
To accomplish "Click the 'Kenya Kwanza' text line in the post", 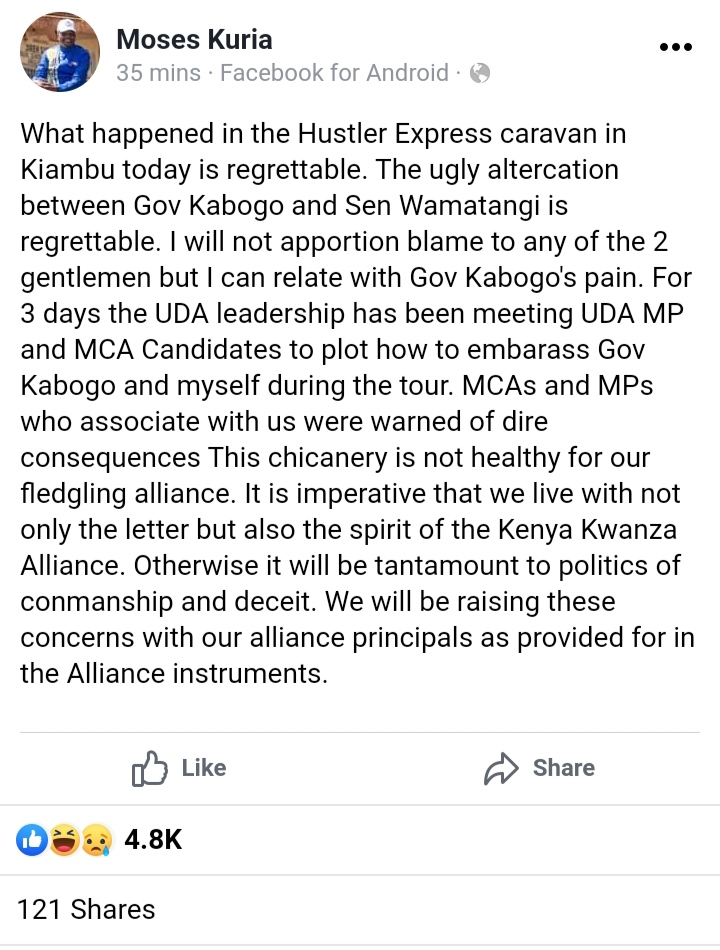I will point(348,530).
